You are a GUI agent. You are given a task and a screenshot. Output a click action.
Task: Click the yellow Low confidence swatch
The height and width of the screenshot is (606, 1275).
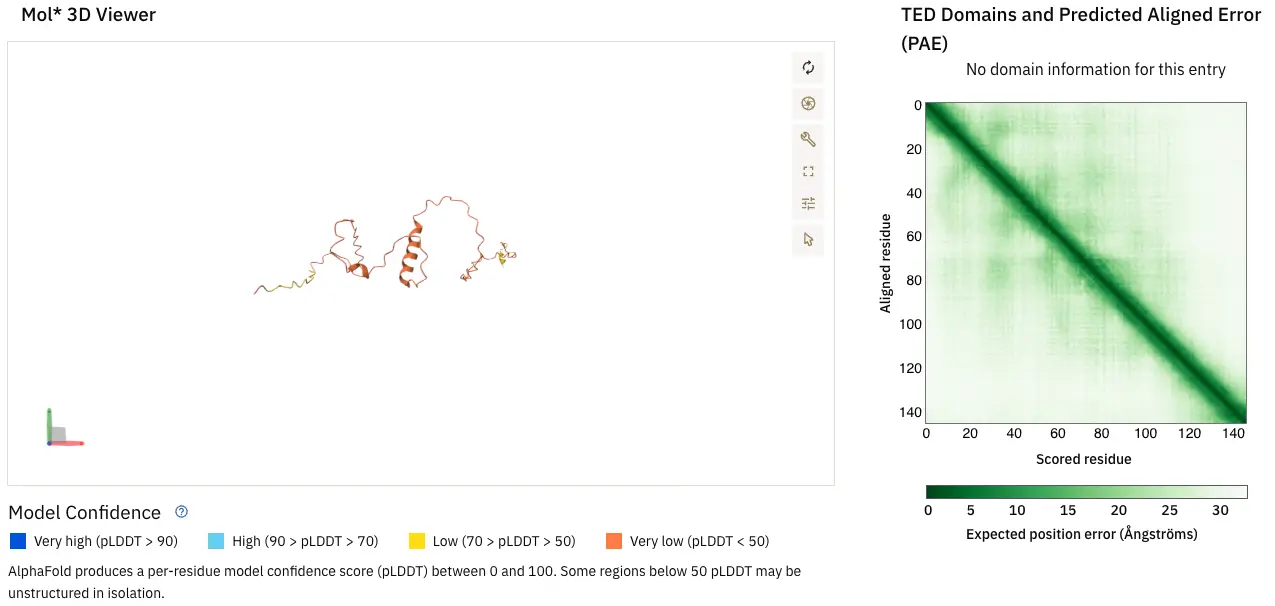coord(417,541)
